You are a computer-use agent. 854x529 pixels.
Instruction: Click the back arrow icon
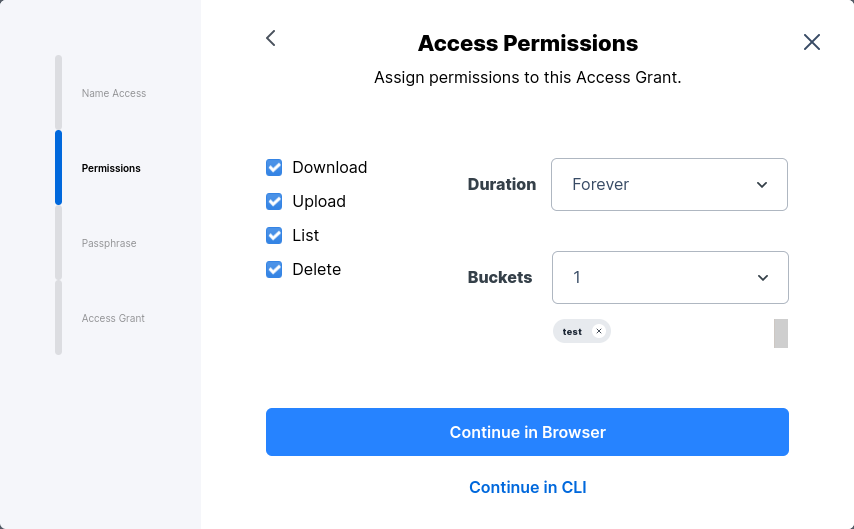(270, 38)
